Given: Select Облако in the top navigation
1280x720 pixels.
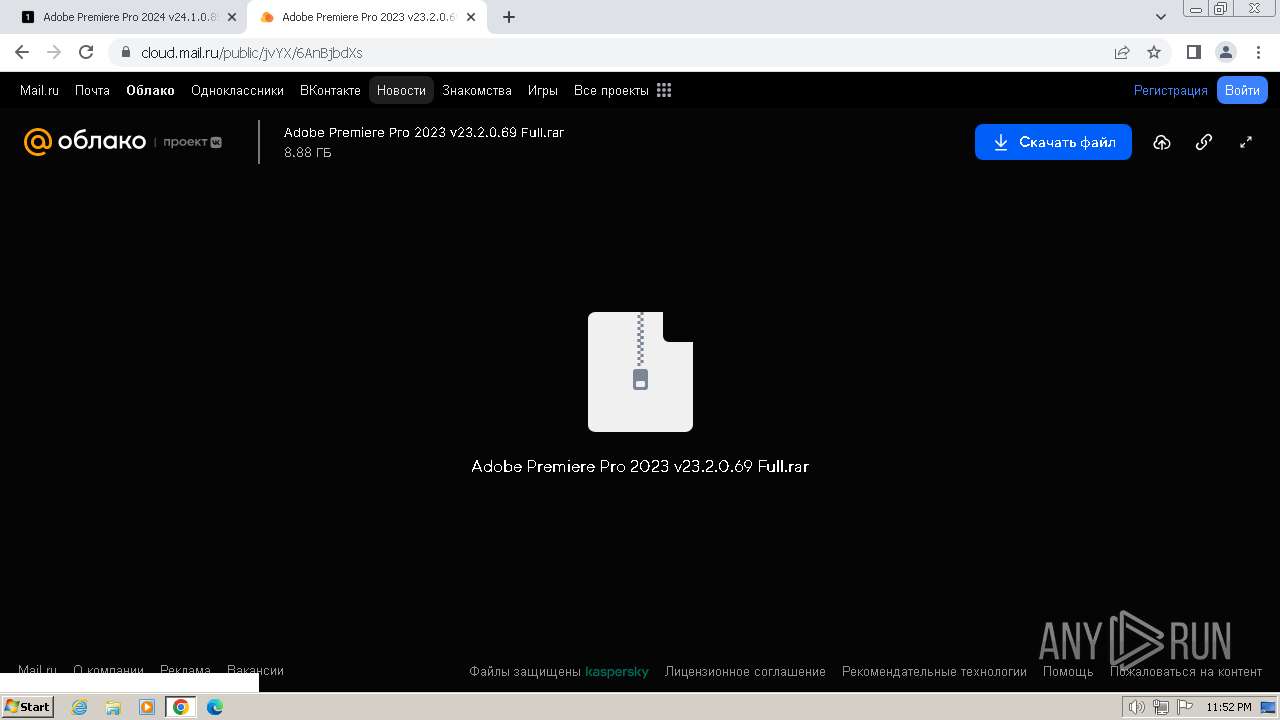Looking at the screenshot, I should tap(150, 90).
